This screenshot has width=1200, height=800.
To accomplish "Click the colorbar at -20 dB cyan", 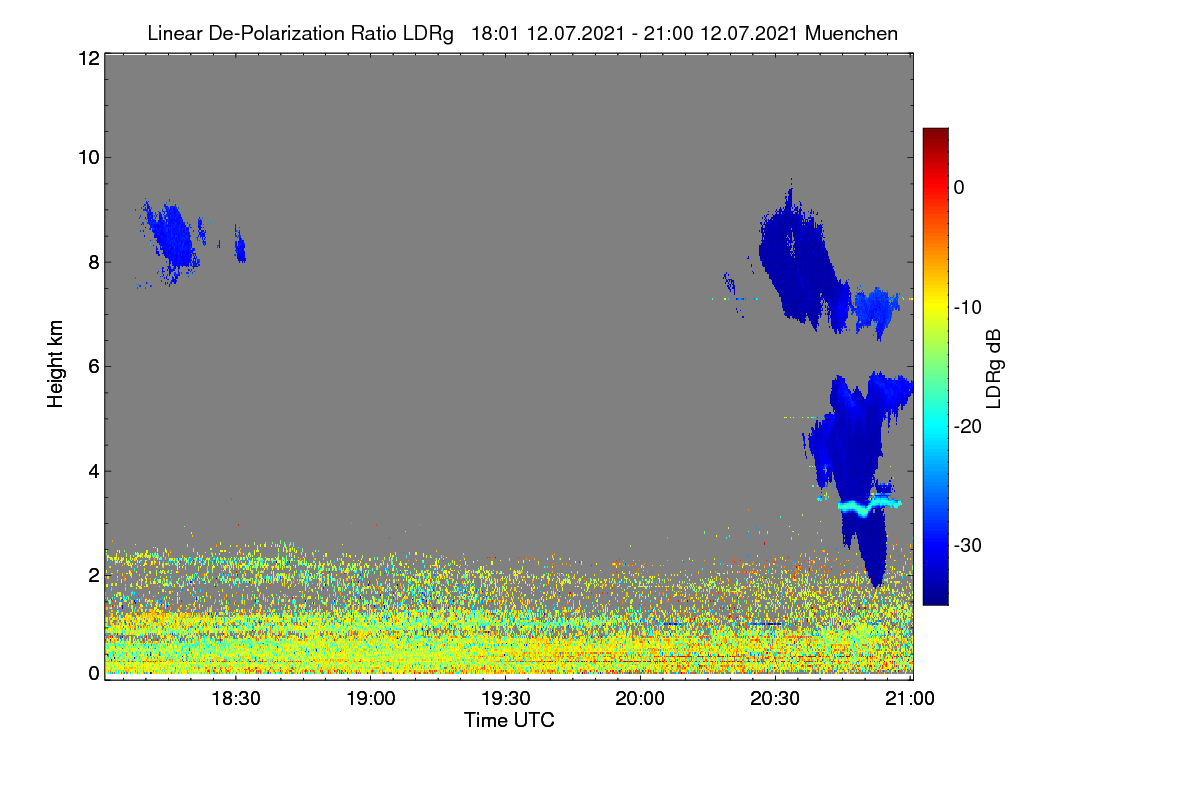I will click(935, 426).
